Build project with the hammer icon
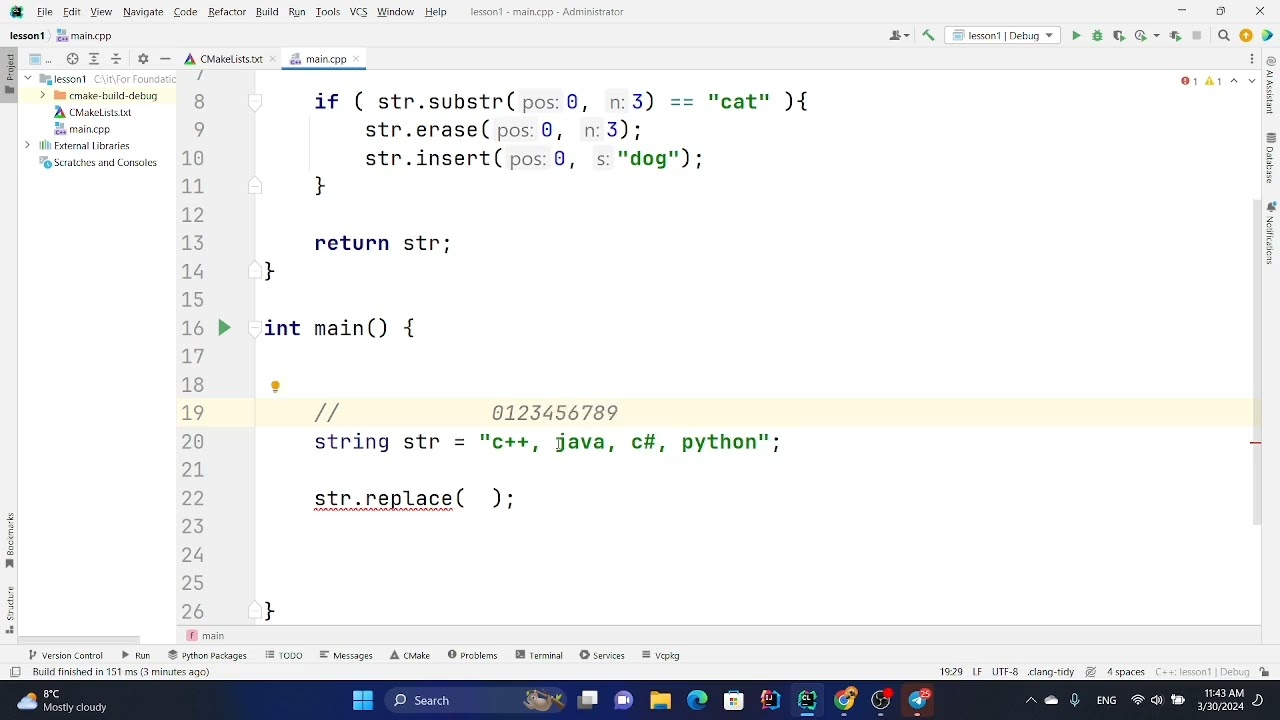This screenshot has width=1280, height=720. (x=928, y=36)
